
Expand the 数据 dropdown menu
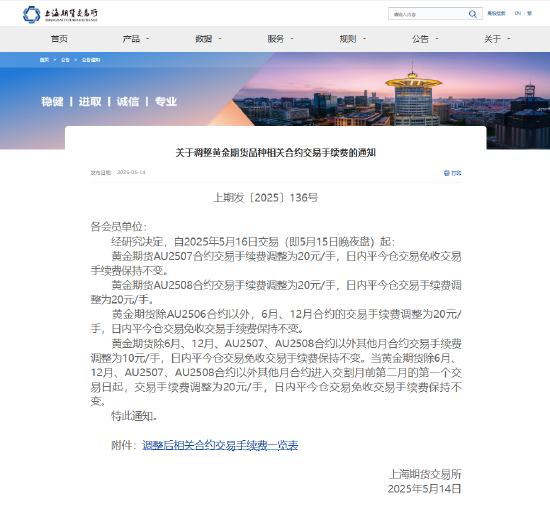(208, 39)
